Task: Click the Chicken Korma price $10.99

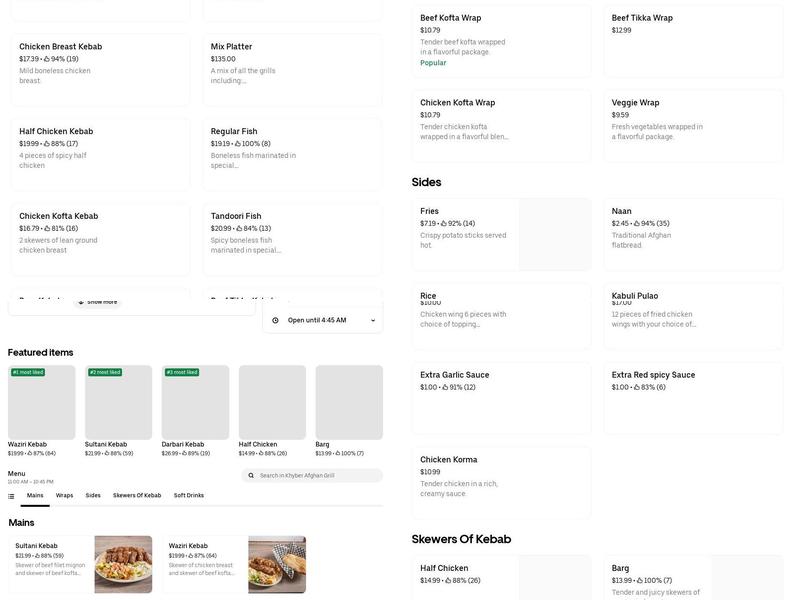Action: [430, 472]
